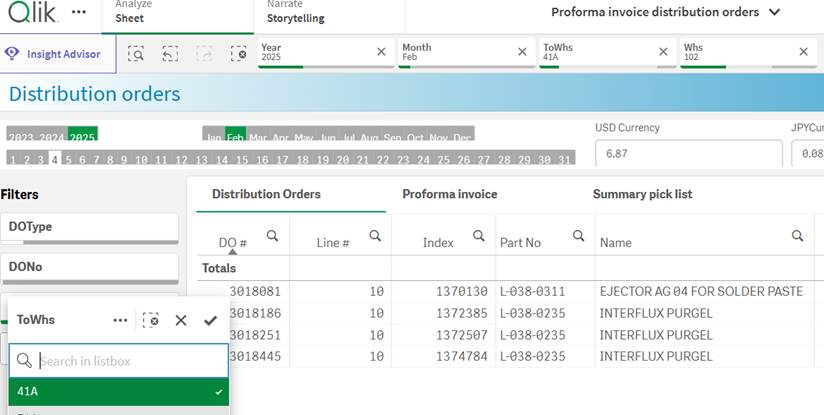
Task: Click EJECTOR AG 04 FOR SOLDER PASTE
Action: [x=701, y=292]
